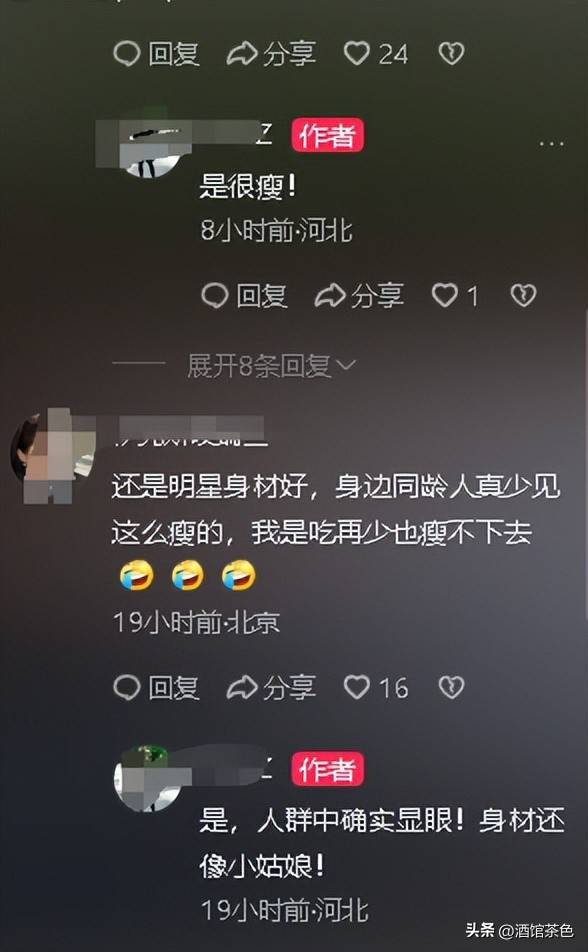Open the author's avatar on '是很瘦!' reply
Screen dimensions: 588x952
[x=151, y=146]
